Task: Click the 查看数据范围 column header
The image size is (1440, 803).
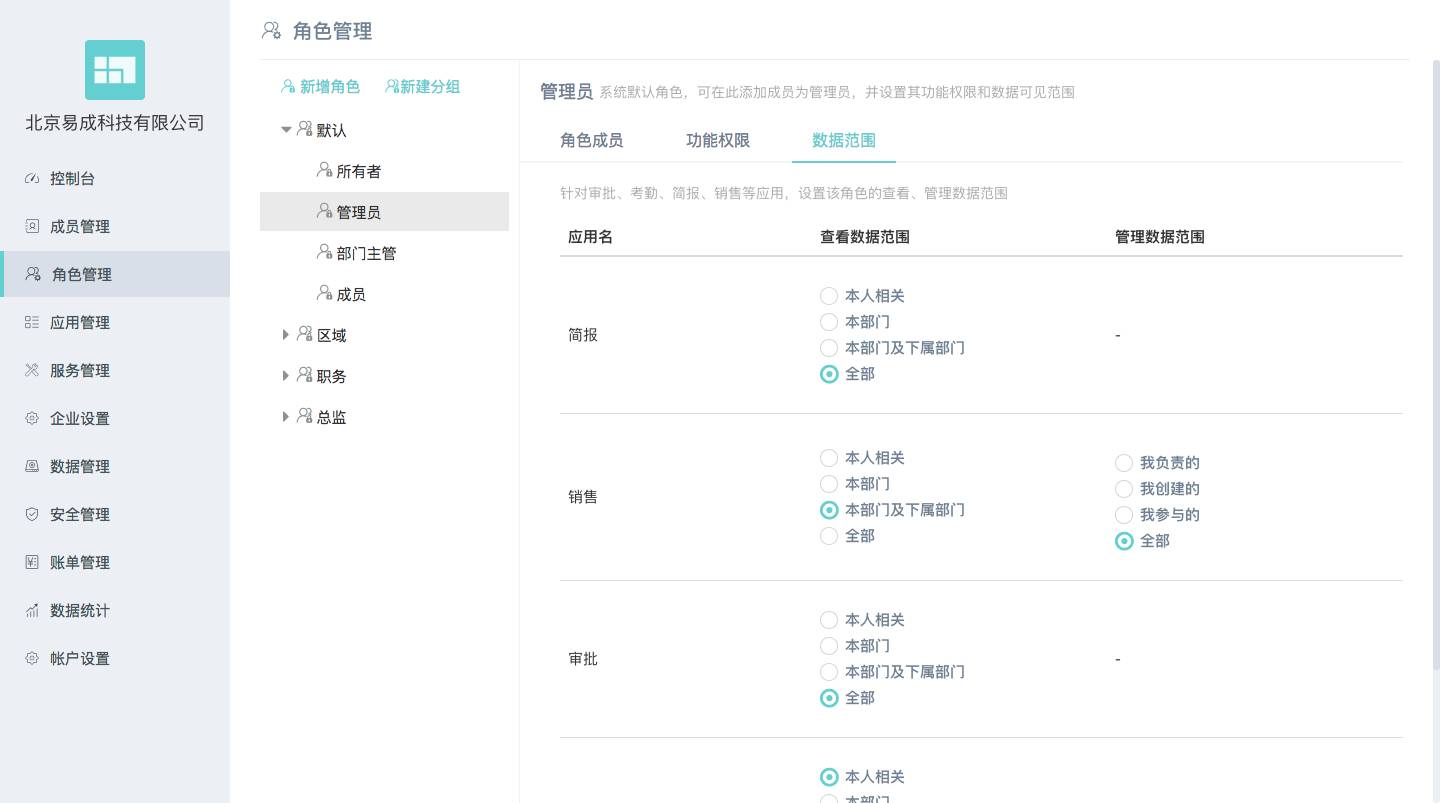Action: (x=865, y=237)
